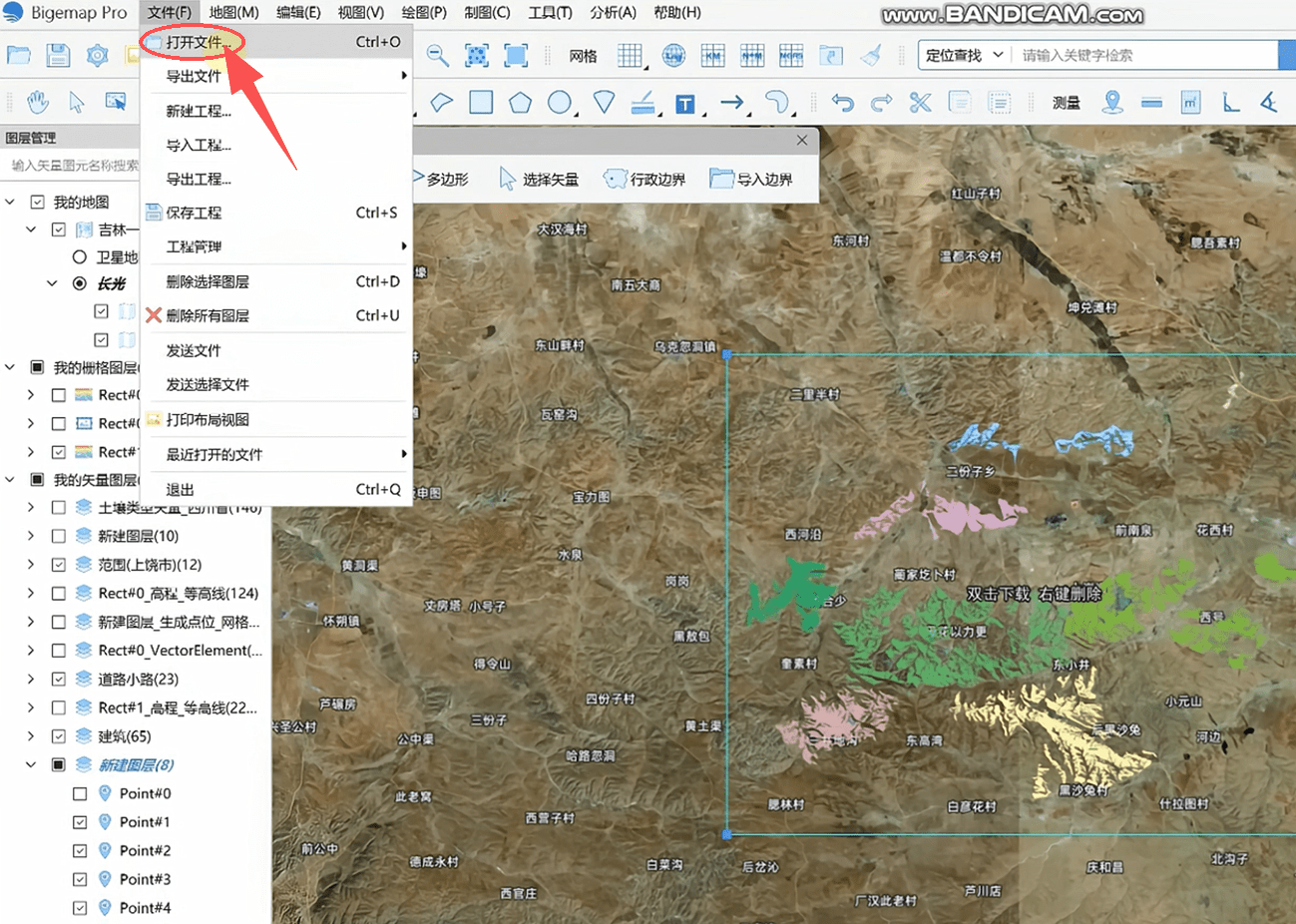Click the open folder toolbar icon
Viewport: 1296px width, 924px height.
coord(19,56)
